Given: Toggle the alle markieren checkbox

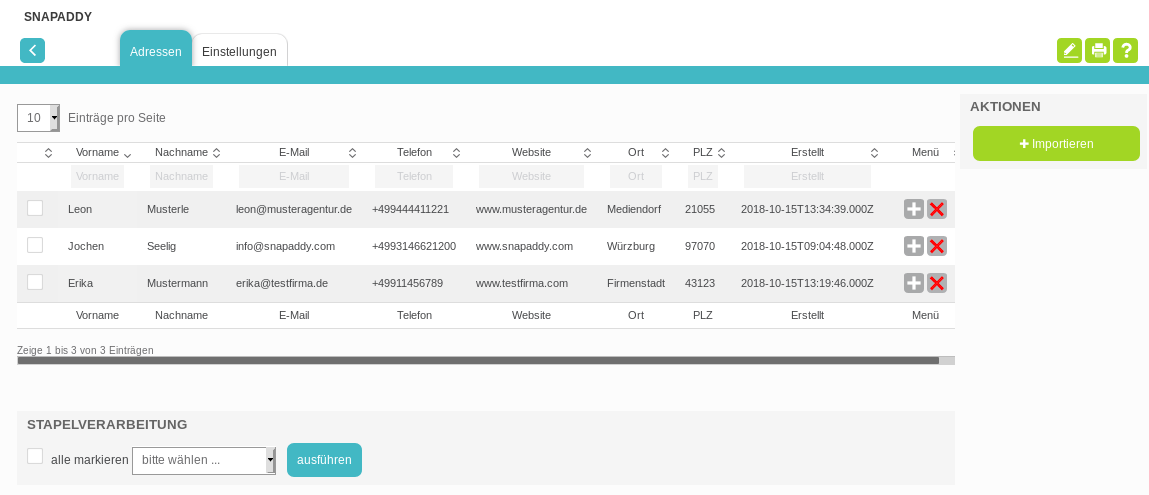Looking at the screenshot, I should (35, 456).
